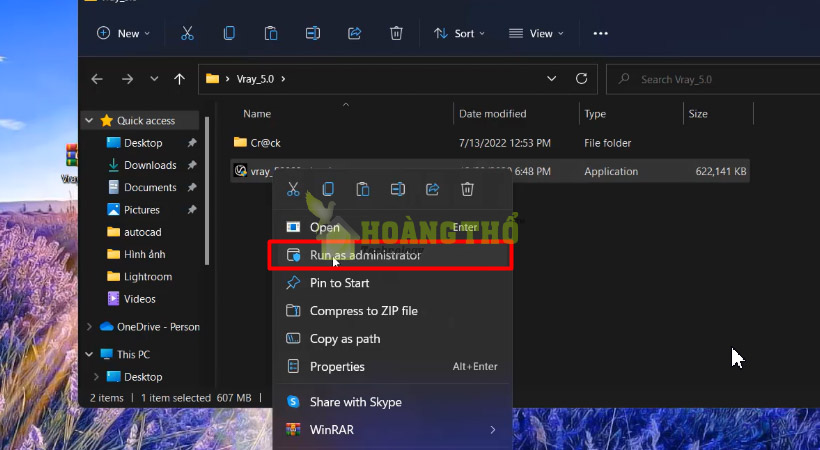Image resolution: width=820 pixels, height=450 pixels.
Task: Go back with the left arrow button
Action: [97, 79]
